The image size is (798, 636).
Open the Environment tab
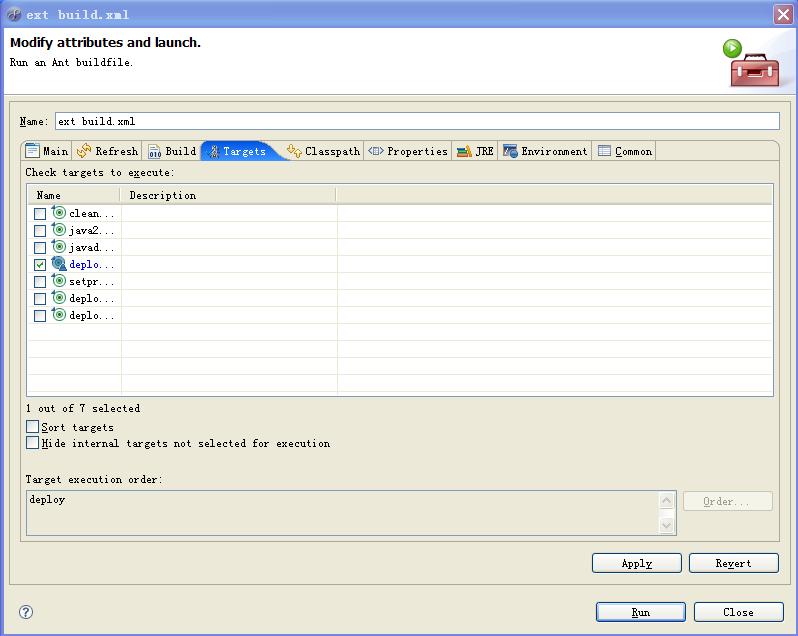[x=545, y=151]
